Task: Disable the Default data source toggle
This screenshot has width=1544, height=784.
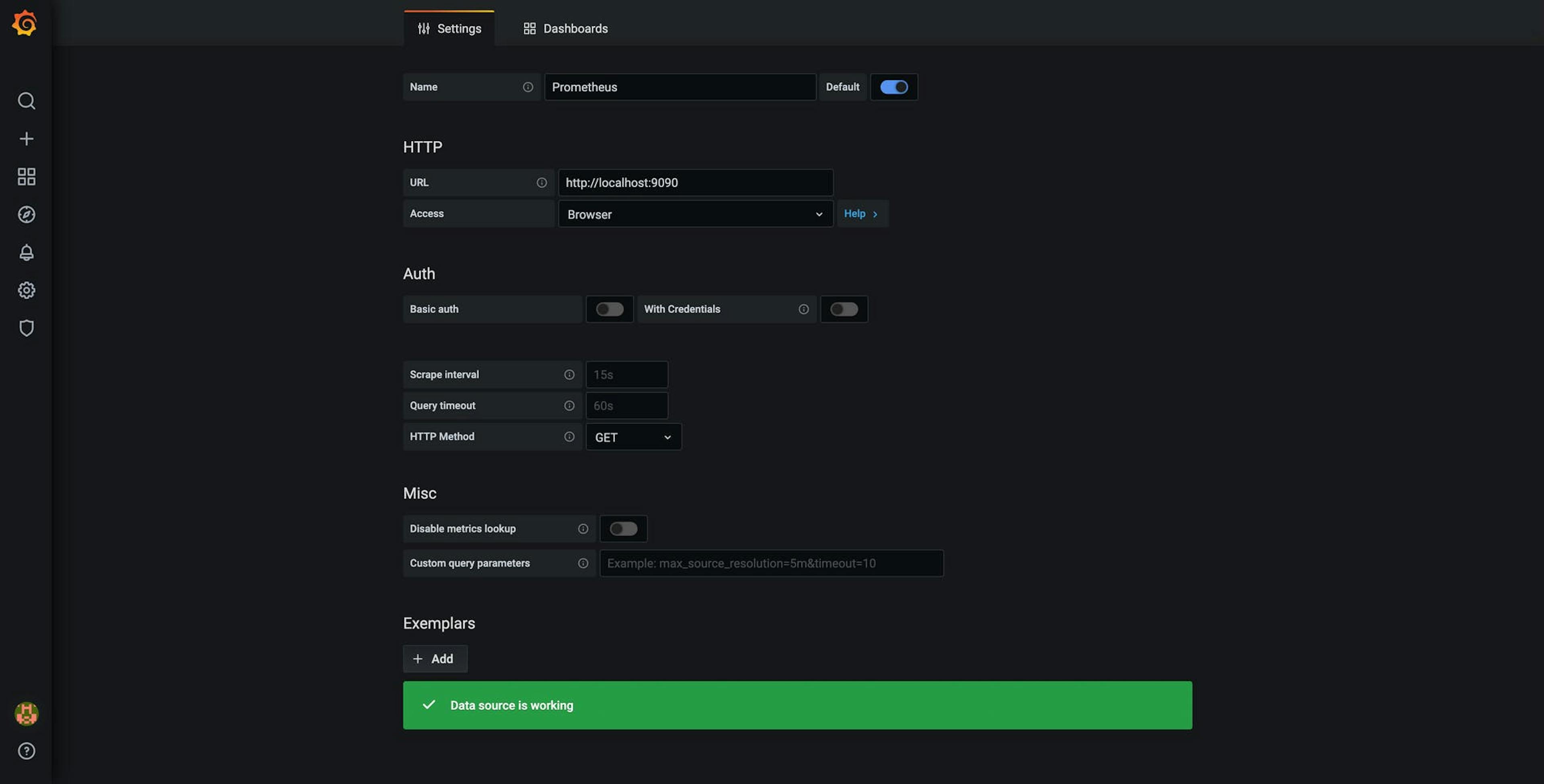Action: point(894,87)
